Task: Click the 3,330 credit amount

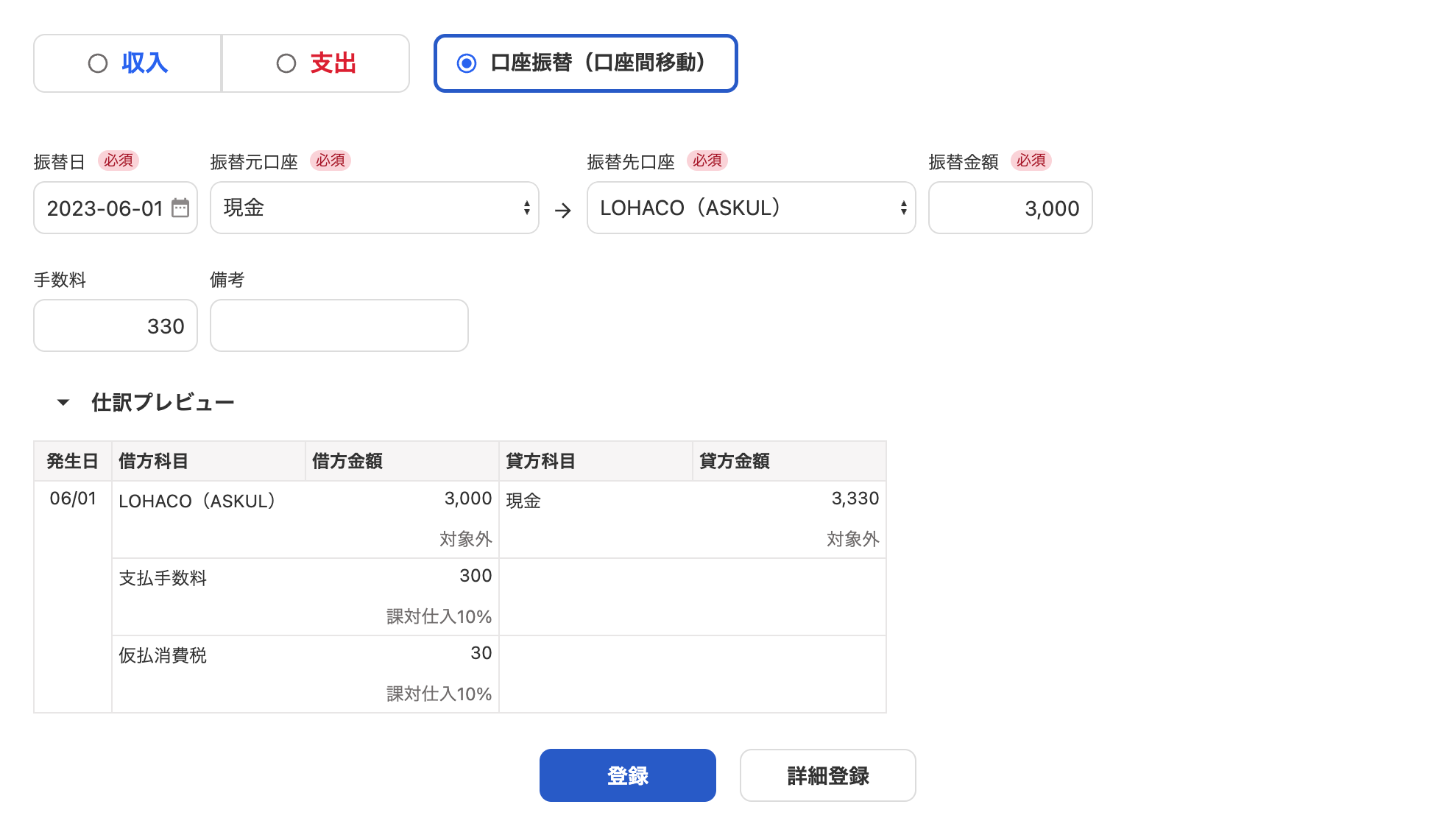Action: 855,498
